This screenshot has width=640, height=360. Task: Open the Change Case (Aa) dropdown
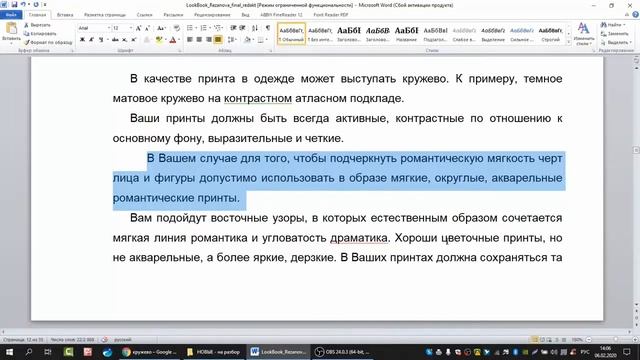pos(161,28)
